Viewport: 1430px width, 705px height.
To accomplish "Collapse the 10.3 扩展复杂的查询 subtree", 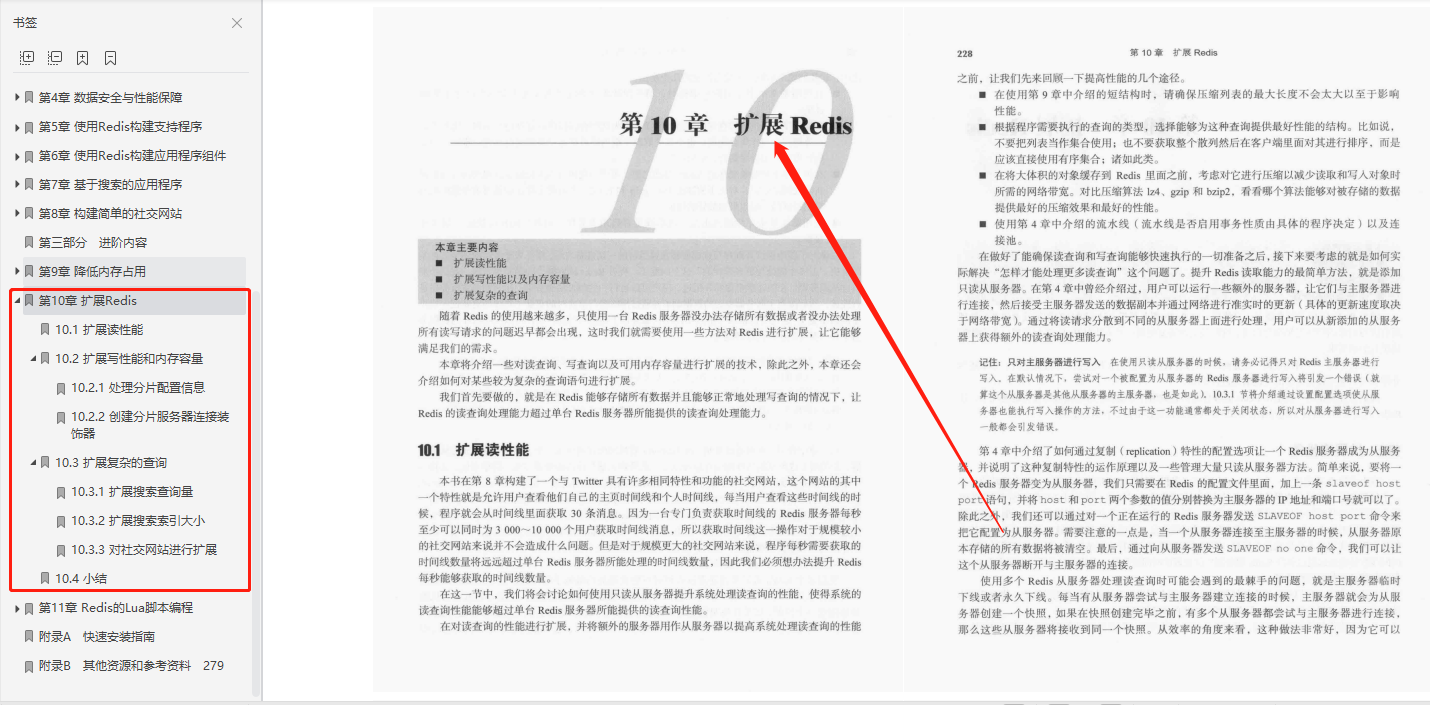I will pyautogui.click(x=32, y=463).
